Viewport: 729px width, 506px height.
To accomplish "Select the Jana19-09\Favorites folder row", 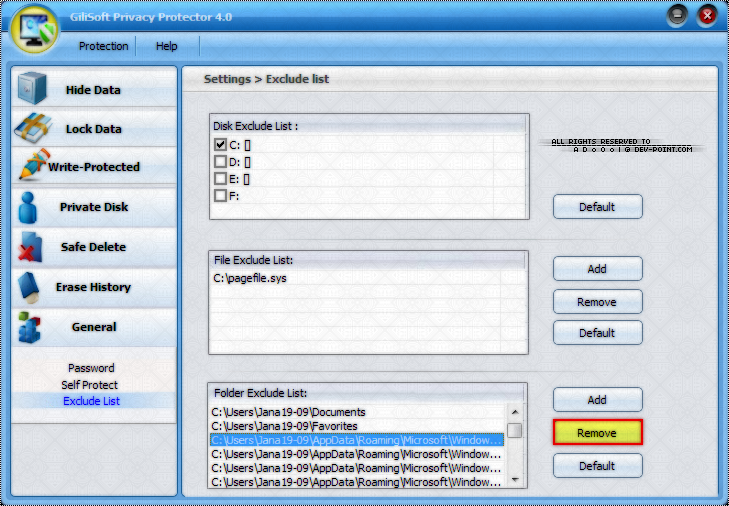I will 357,426.
